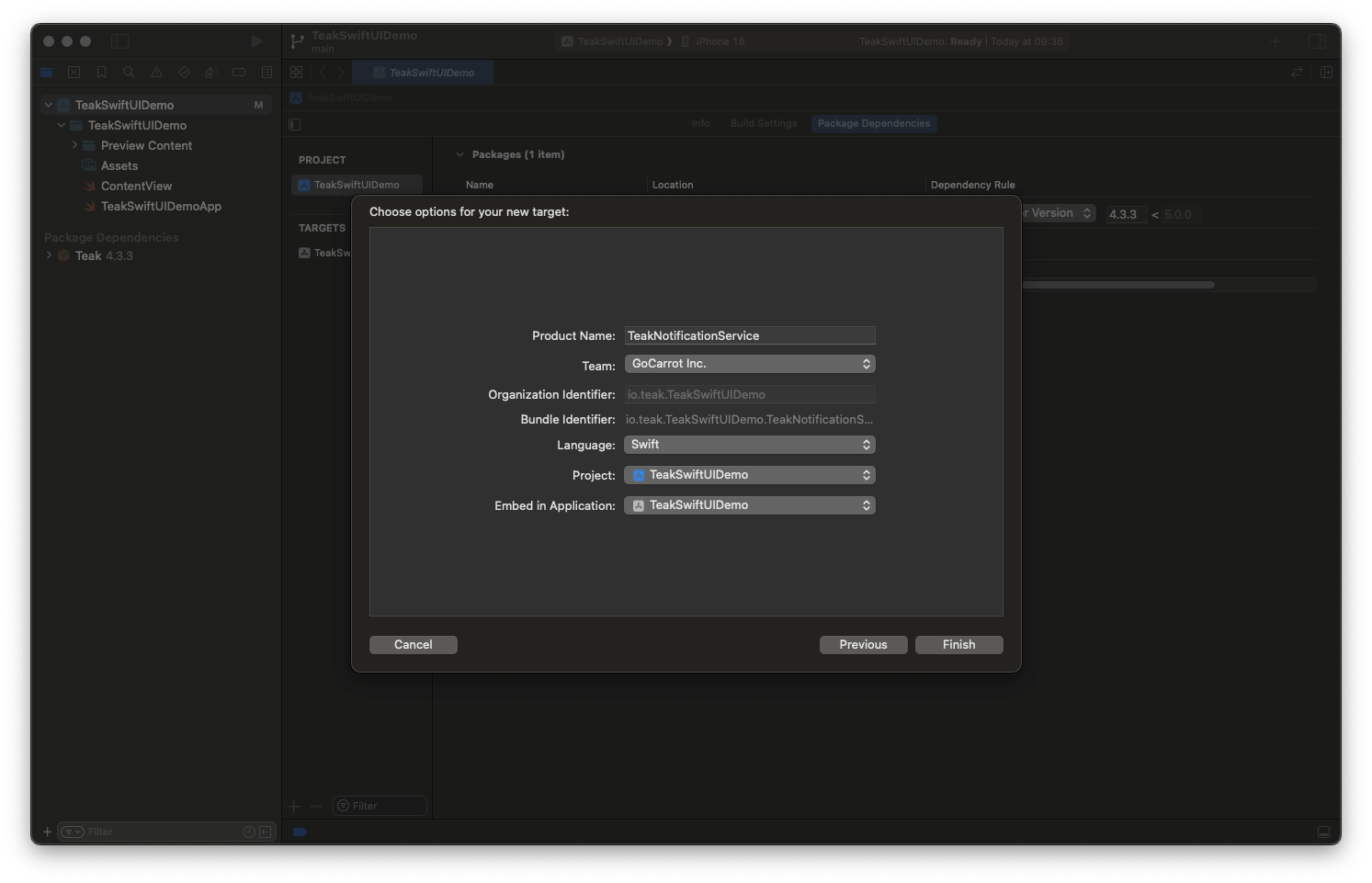Click the Run play button
1372x883 pixels.
coord(256,41)
